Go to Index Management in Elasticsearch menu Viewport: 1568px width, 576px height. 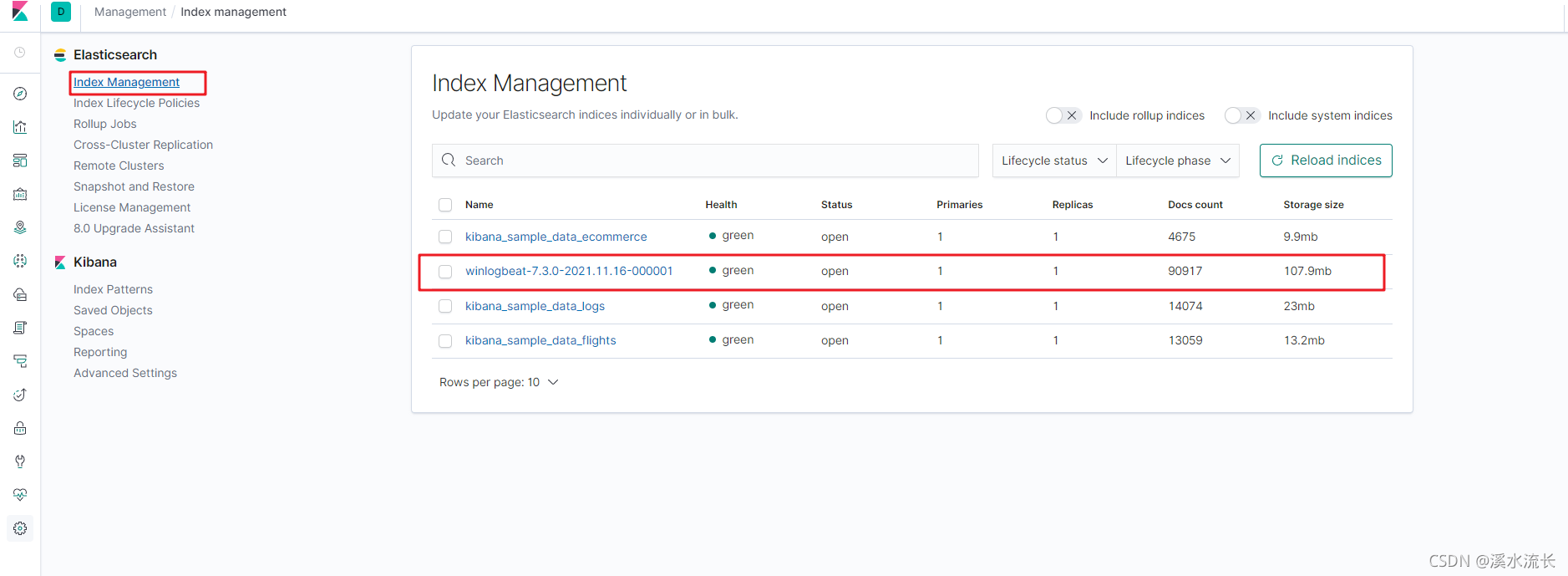[126, 82]
